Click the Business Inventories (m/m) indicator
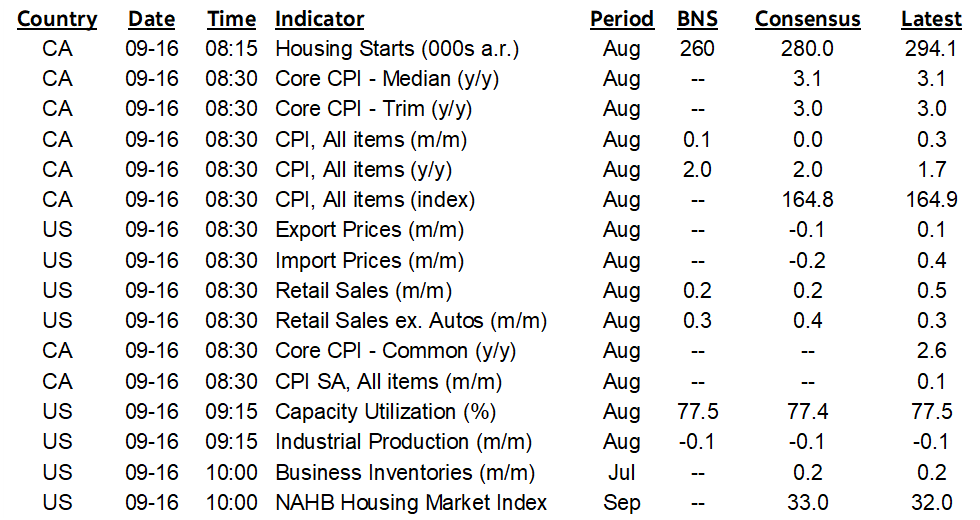 [405, 472]
